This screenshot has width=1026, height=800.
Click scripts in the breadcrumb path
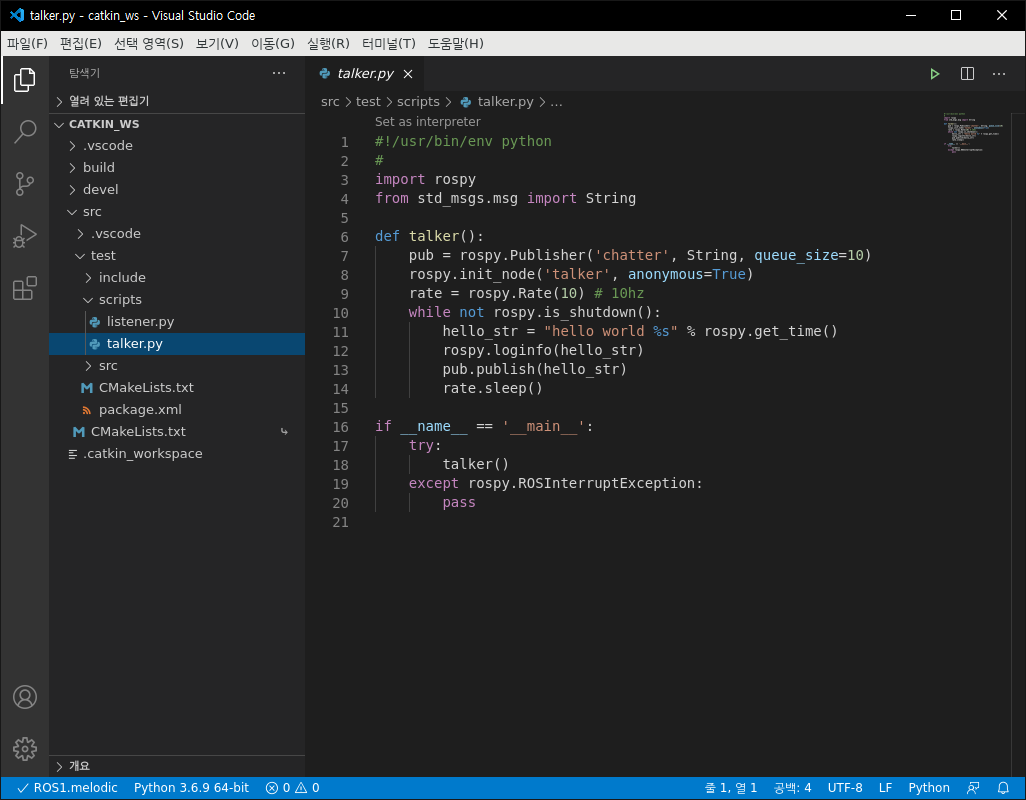[418, 102]
